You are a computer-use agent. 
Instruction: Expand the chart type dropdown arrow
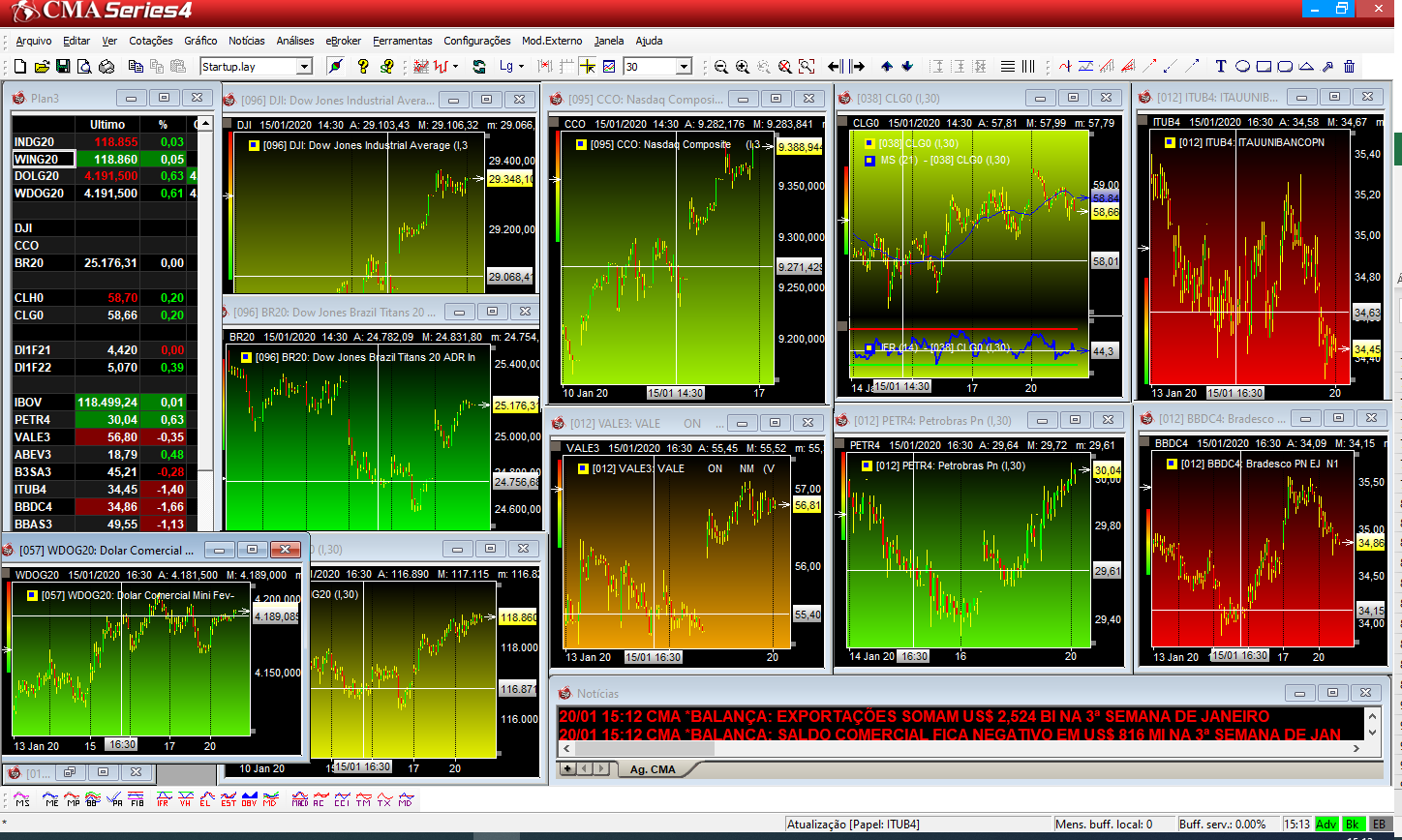pos(455,67)
